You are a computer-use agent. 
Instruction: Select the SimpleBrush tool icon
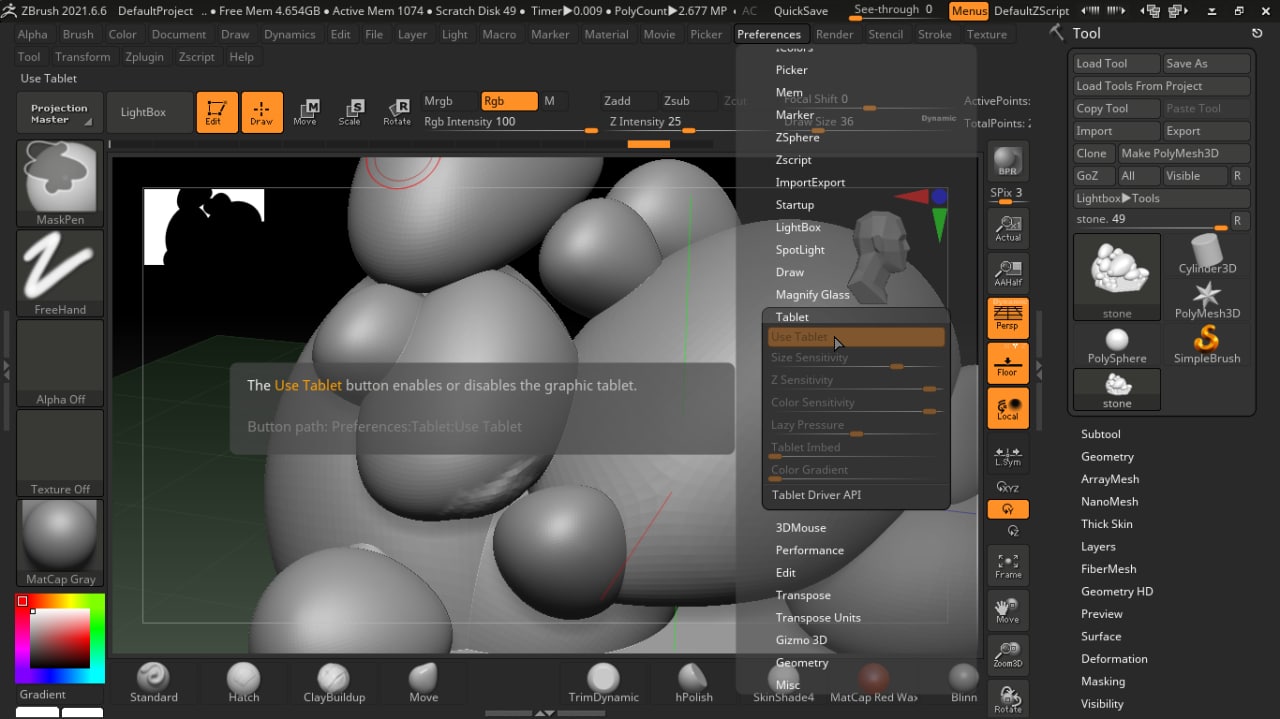pyautogui.click(x=1207, y=345)
